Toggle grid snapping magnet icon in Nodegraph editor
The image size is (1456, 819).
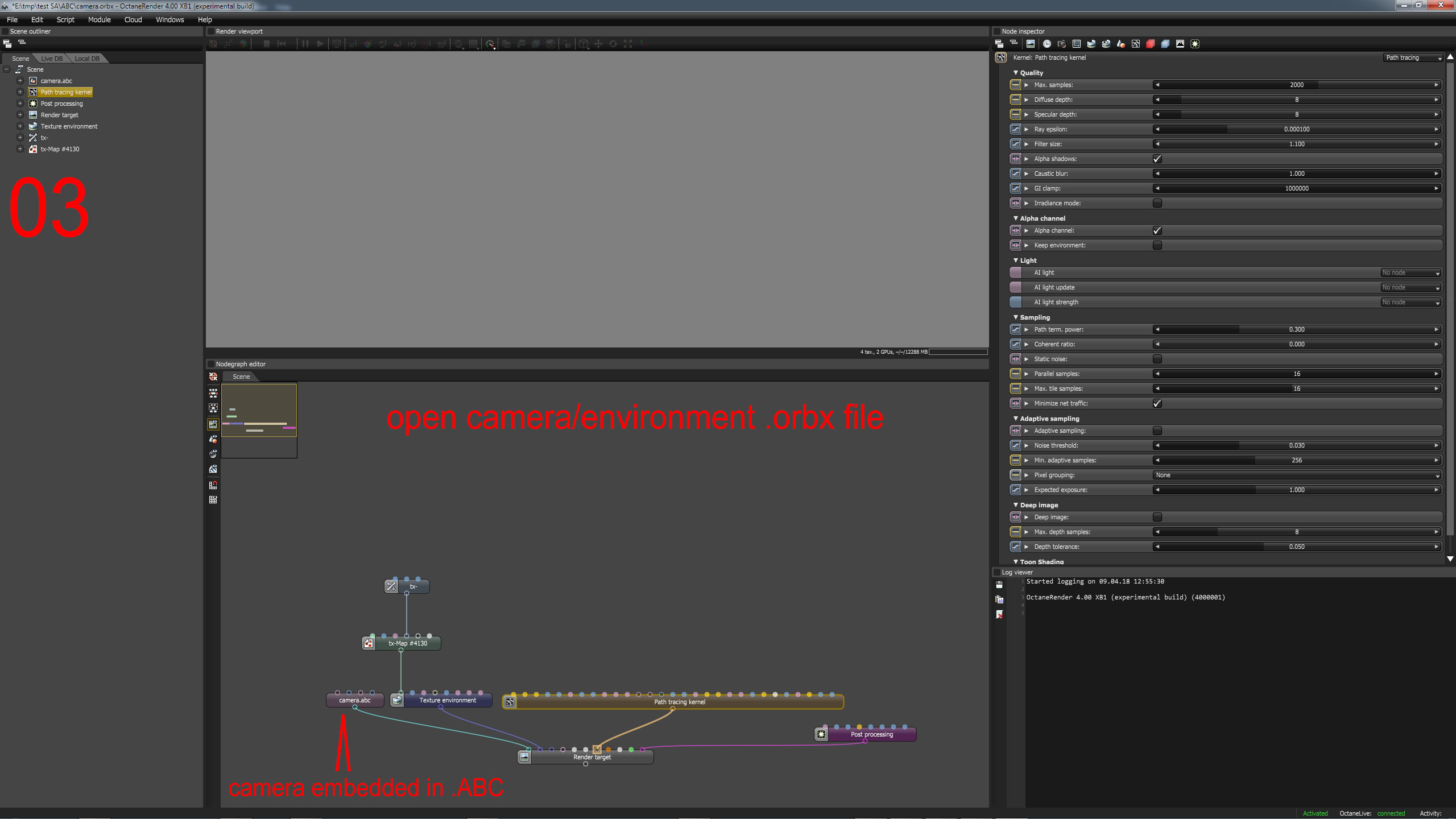pos(213,485)
